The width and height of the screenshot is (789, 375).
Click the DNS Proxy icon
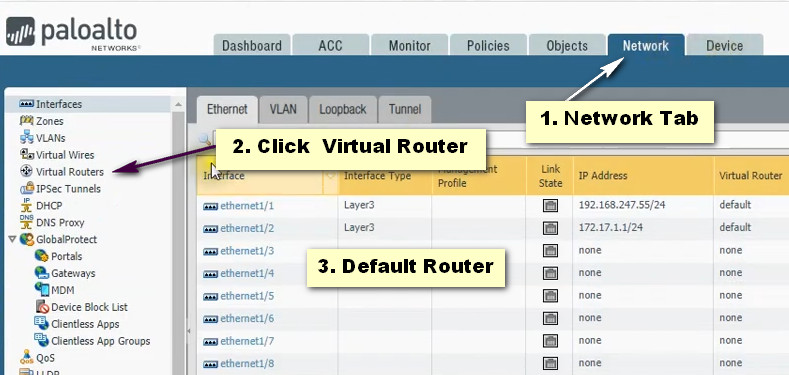tap(27, 222)
